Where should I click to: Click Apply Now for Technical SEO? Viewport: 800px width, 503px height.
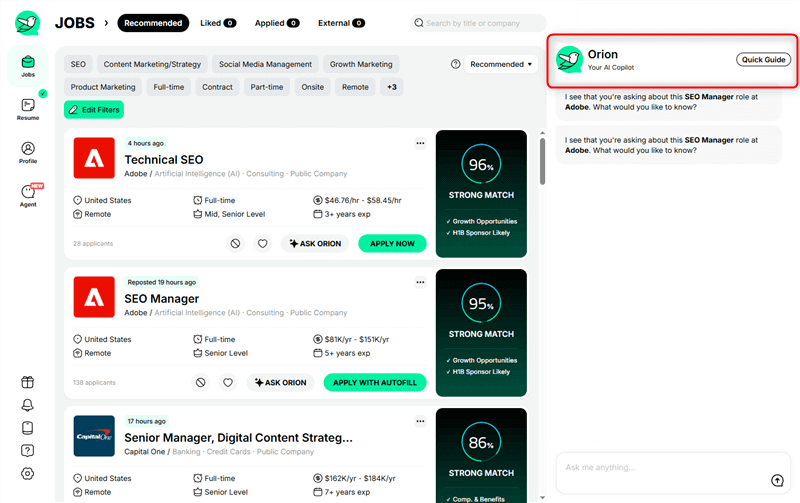pyautogui.click(x=392, y=243)
